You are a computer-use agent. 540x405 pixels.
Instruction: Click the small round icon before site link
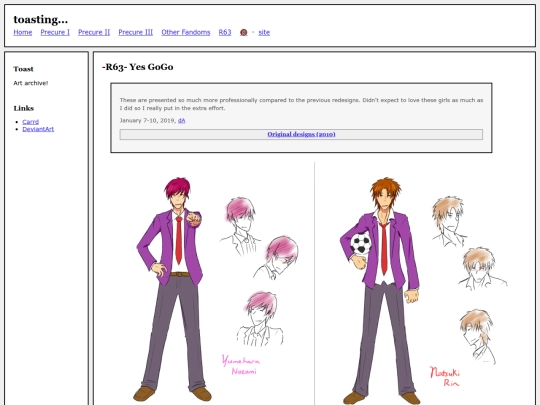pos(243,32)
